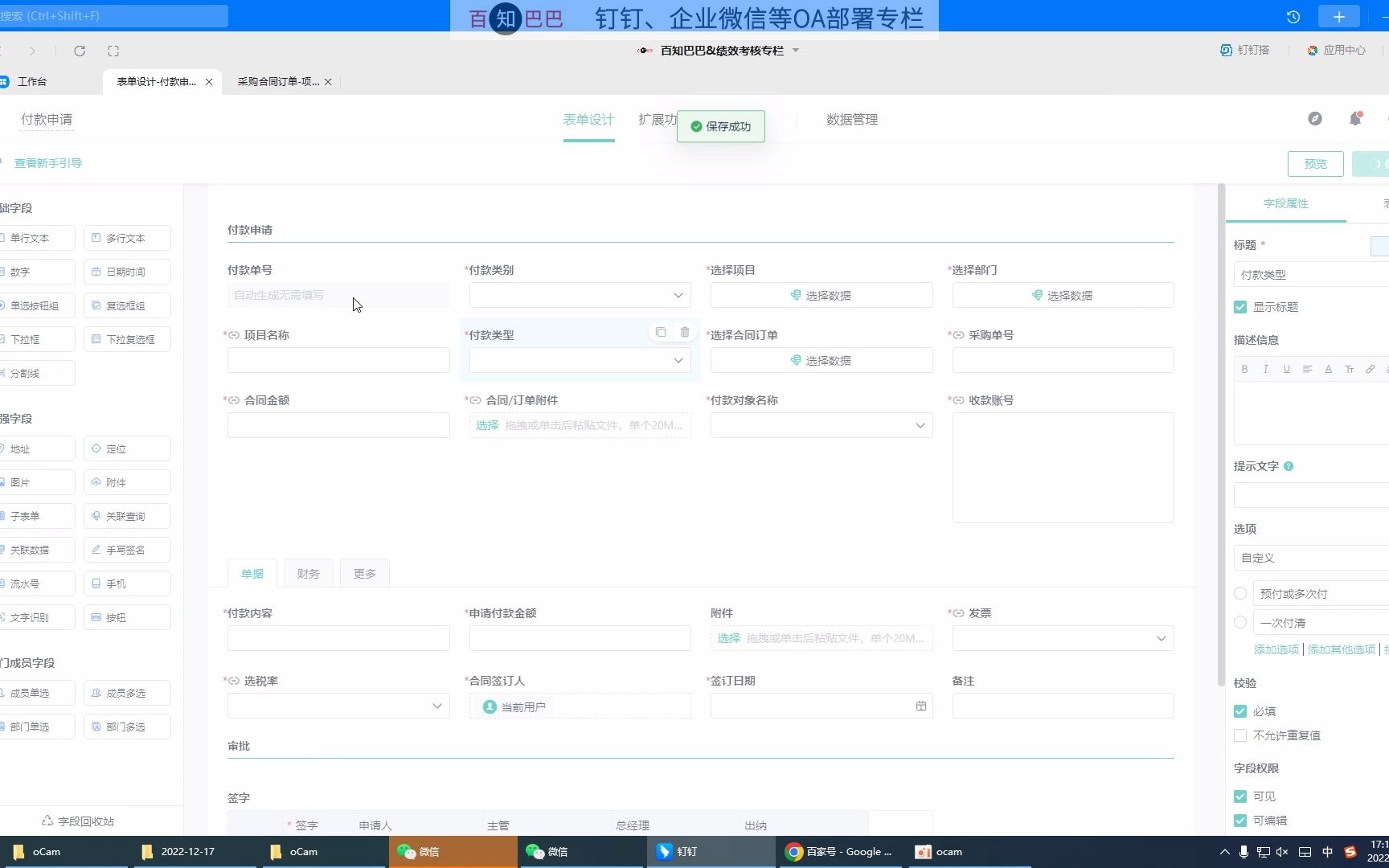Add the 成员多选 field component

coord(127,693)
